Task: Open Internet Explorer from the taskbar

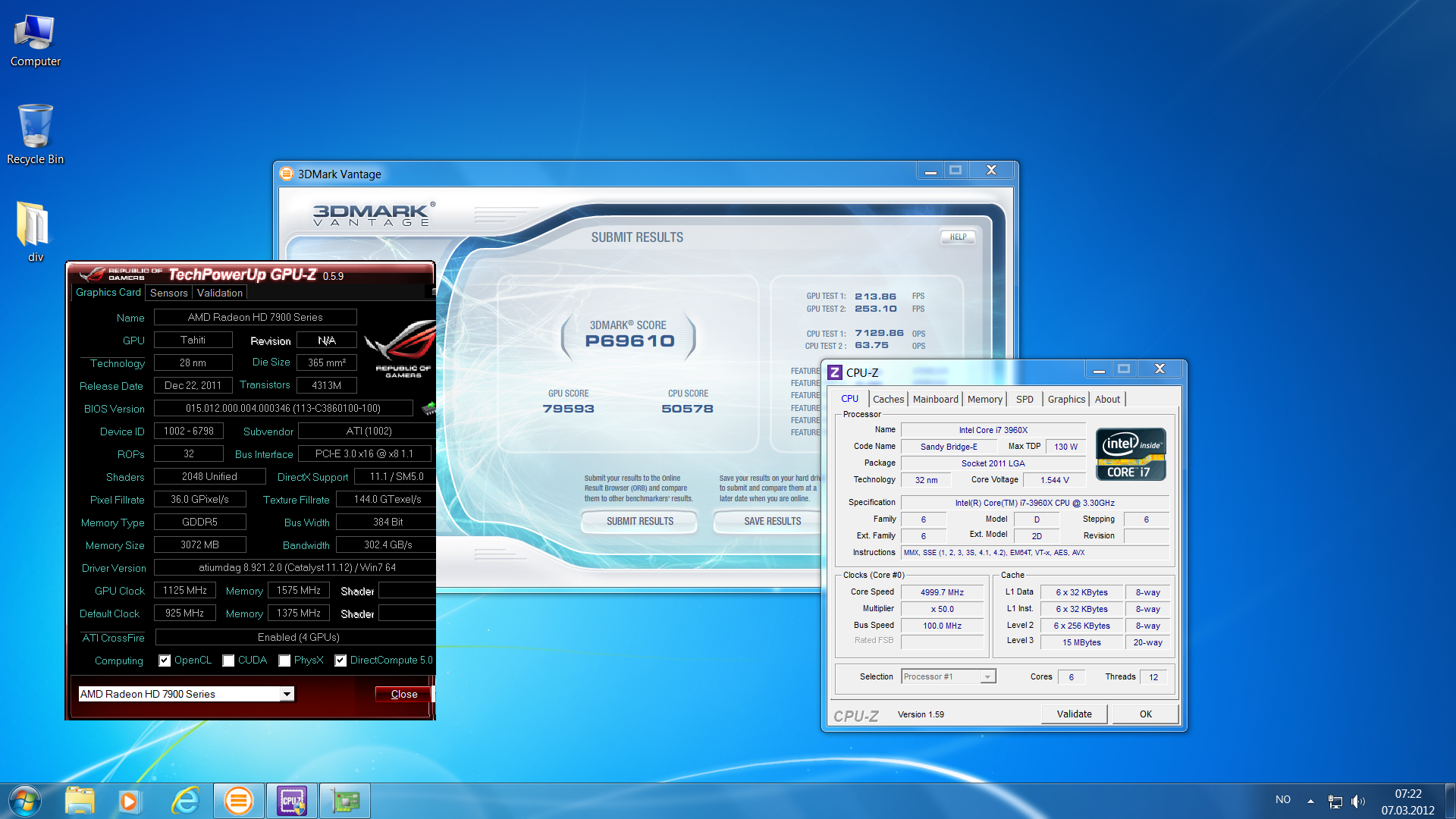Action: [x=186, y=801]
